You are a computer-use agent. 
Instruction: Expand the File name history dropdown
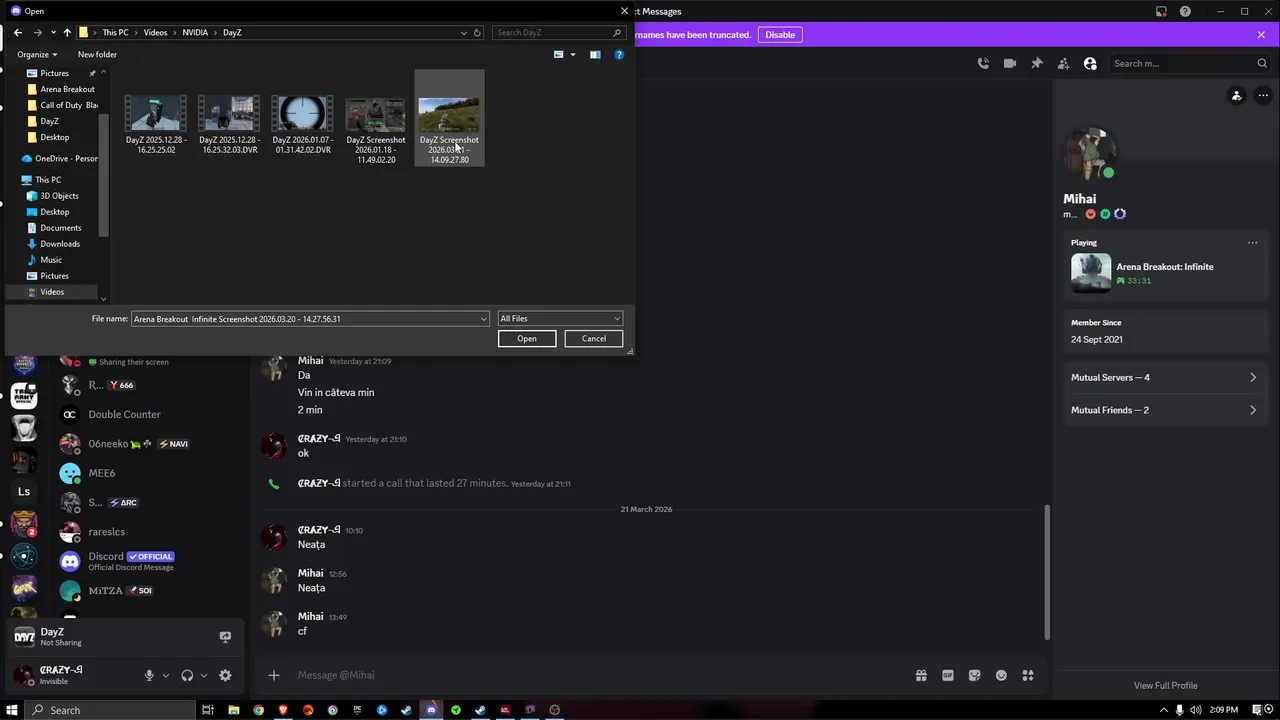pos(484,319)
